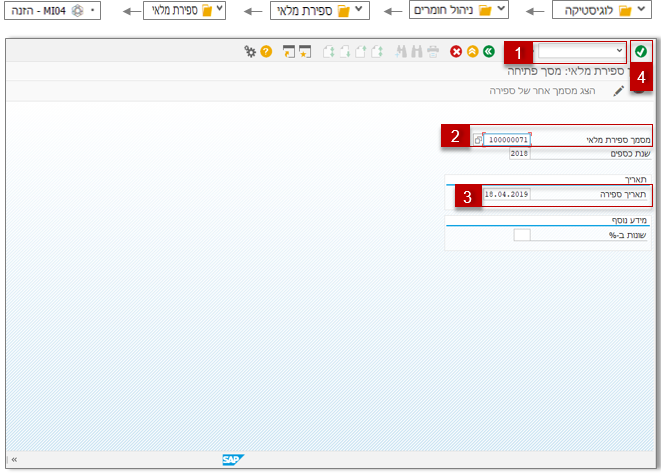Click the green Back arrows icon
This screenshot has width=661, height=474.
(489, 51)
